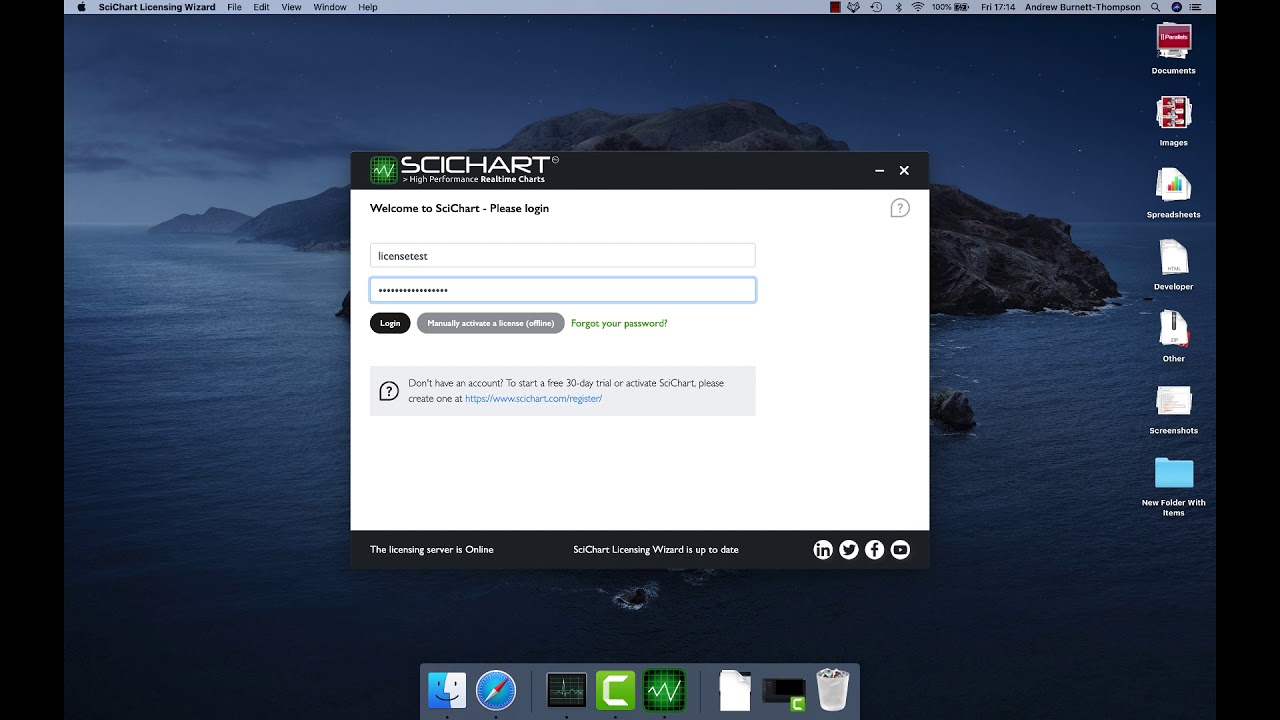Open the Window menu

click(x=330, y=7)
